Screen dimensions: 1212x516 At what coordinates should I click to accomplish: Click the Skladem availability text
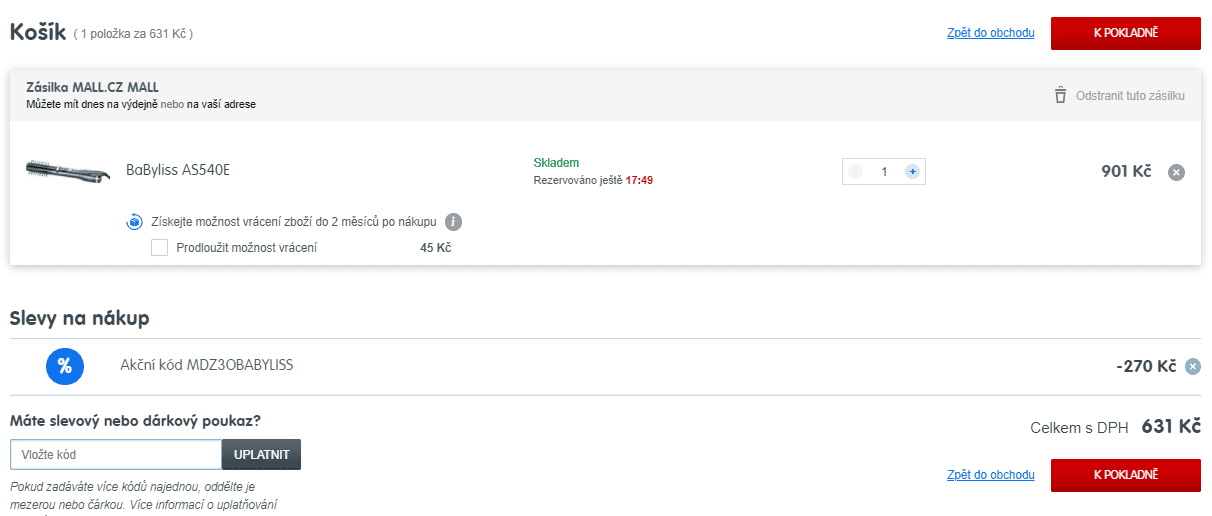[x=557, y=163]
